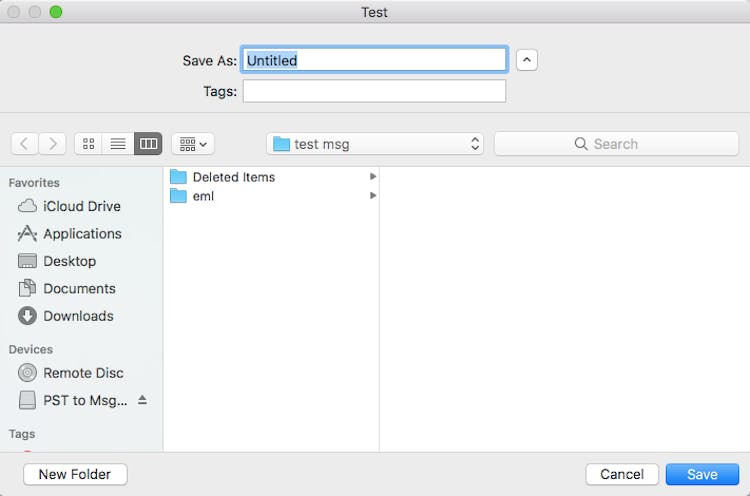This screenshot has height=496, width=750.
Task: Select column view mode
Action: tap(148, 144)
